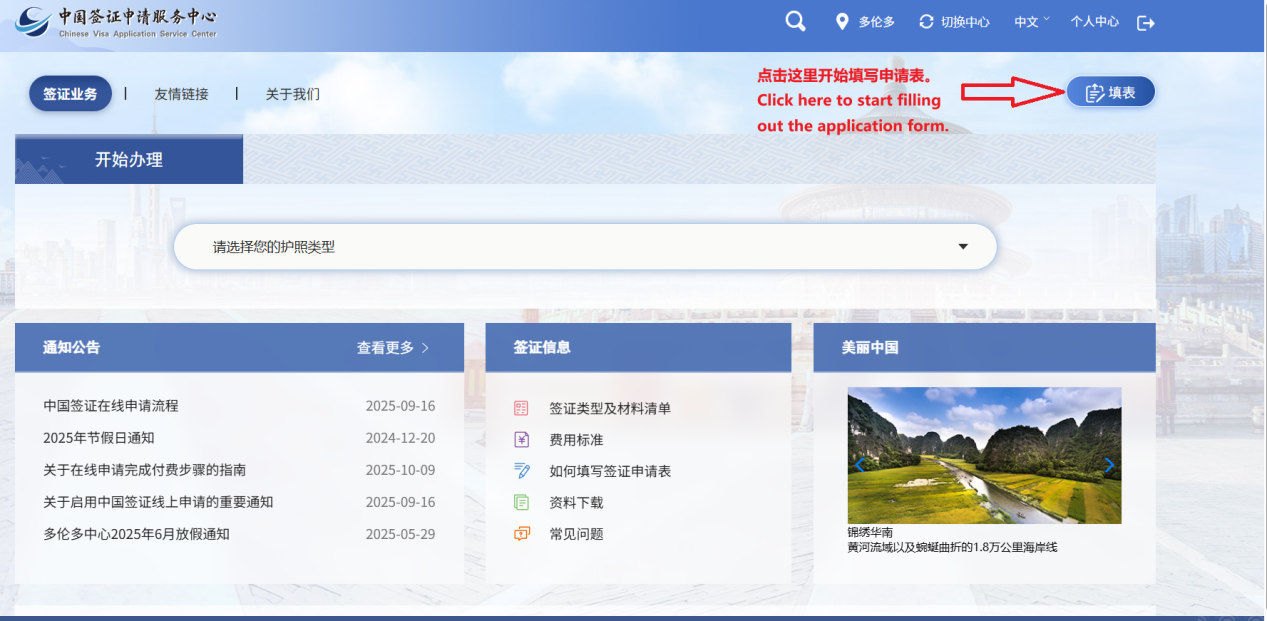Click 切换中心 text link
The width and height of the screenshot is (1267, 621).
pos(965,22)
